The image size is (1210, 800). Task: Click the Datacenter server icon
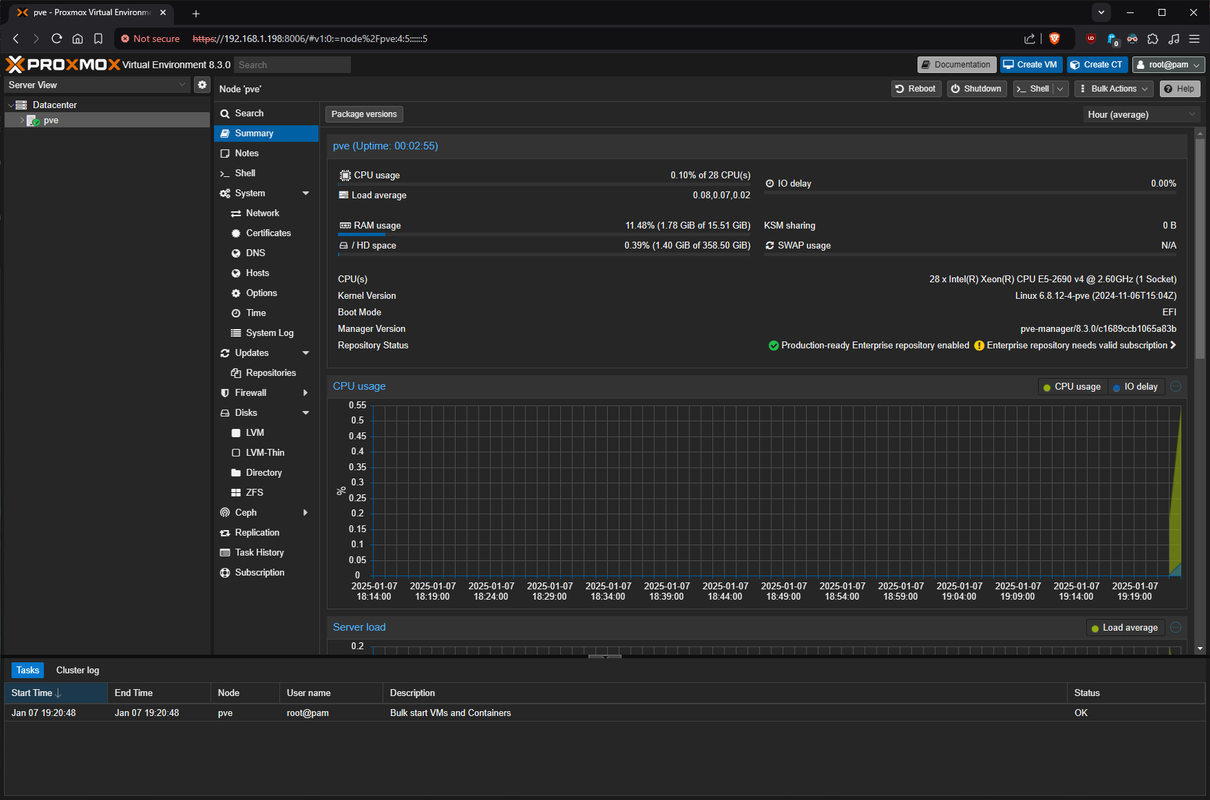(x=22, y=104)
